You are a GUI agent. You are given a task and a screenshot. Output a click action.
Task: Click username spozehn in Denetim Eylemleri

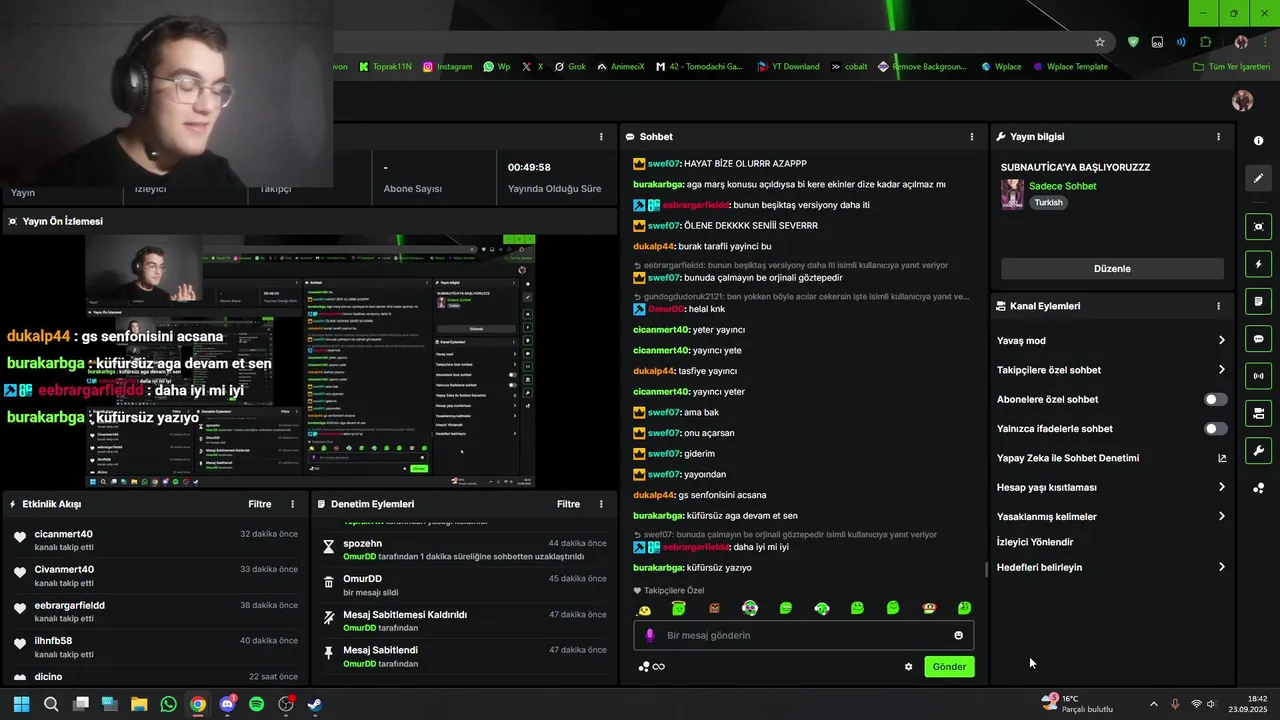click(x=363, y=544)
